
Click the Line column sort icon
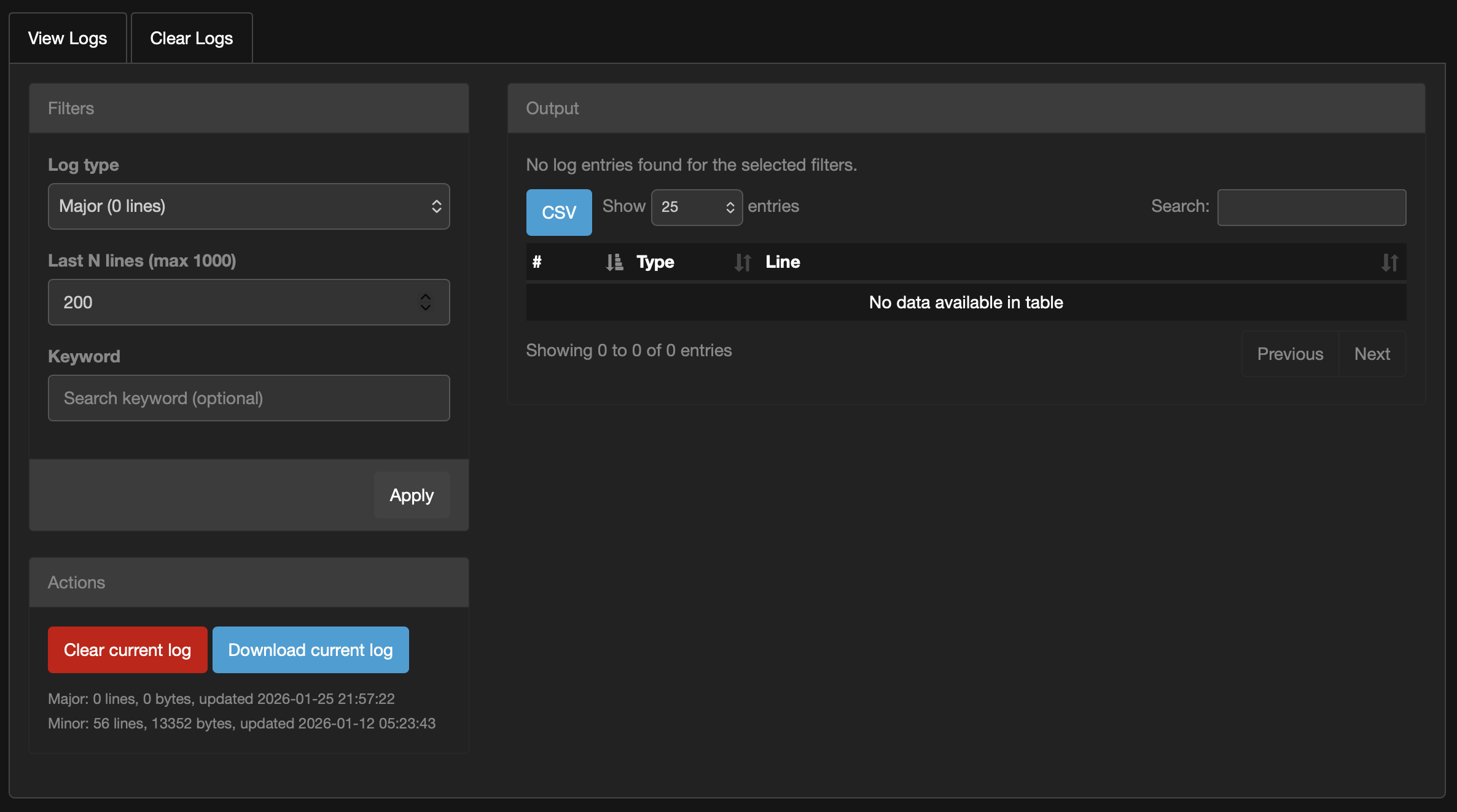click(x=1389, y=262)
